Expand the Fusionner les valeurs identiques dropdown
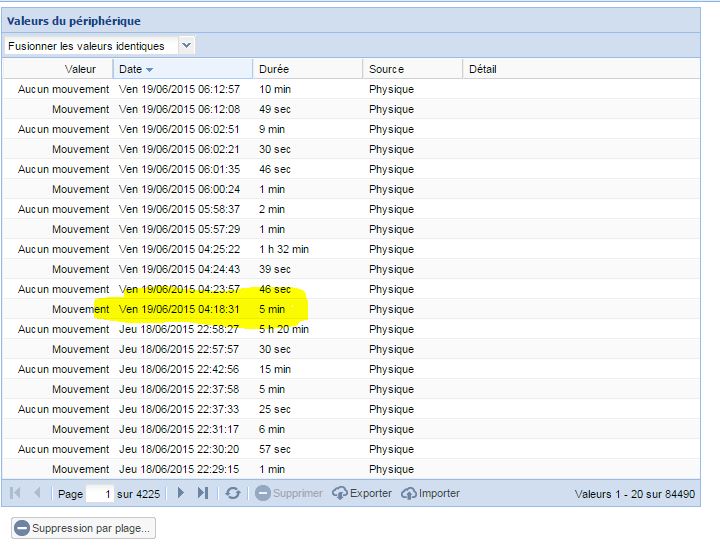Image resolution: width=720 pixels, height=554 pixels. pyautogui.click(x=186, y=45)
